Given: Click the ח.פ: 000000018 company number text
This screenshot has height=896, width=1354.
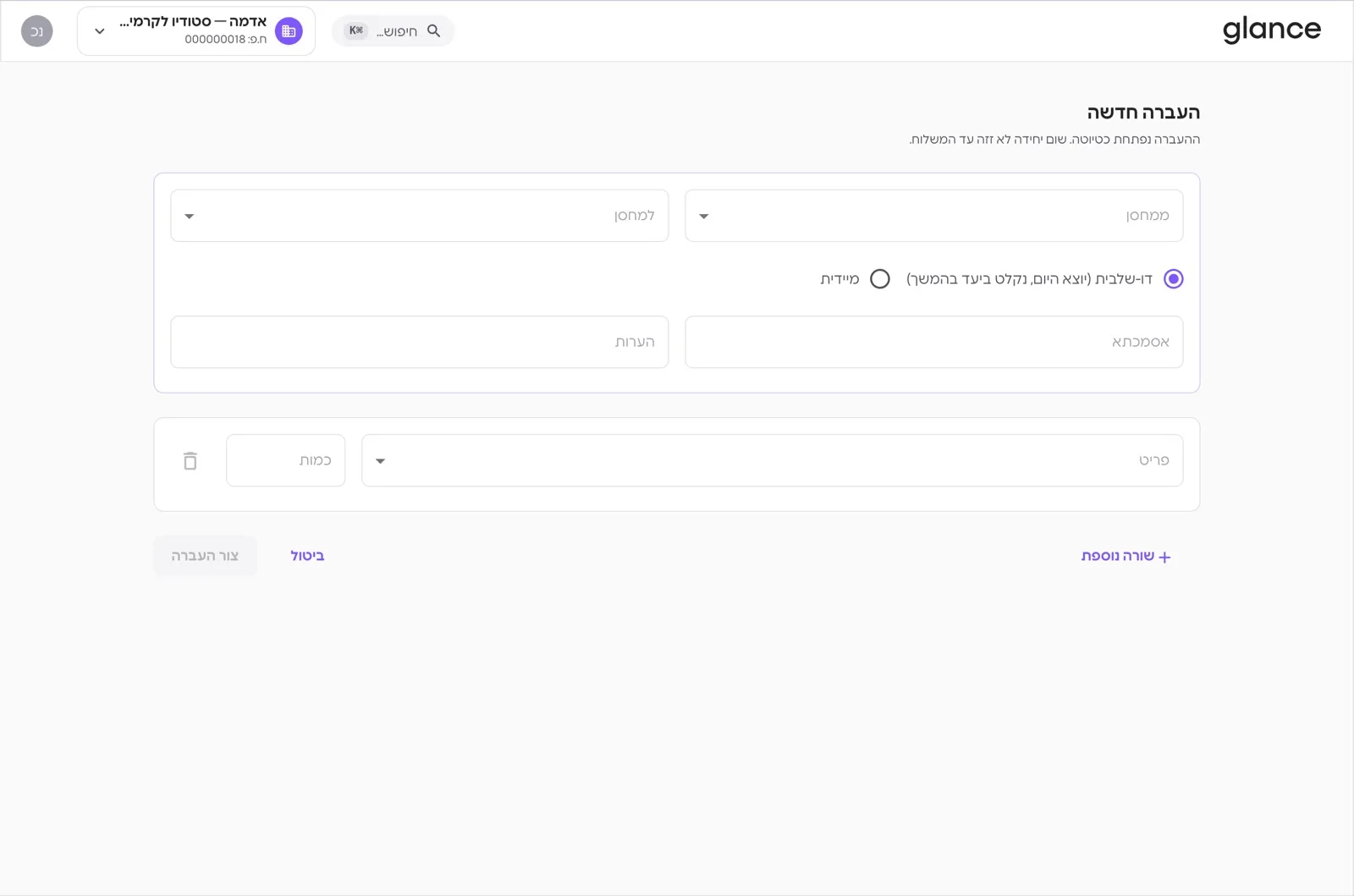Looking at the screenshot, I should point(226,39).
